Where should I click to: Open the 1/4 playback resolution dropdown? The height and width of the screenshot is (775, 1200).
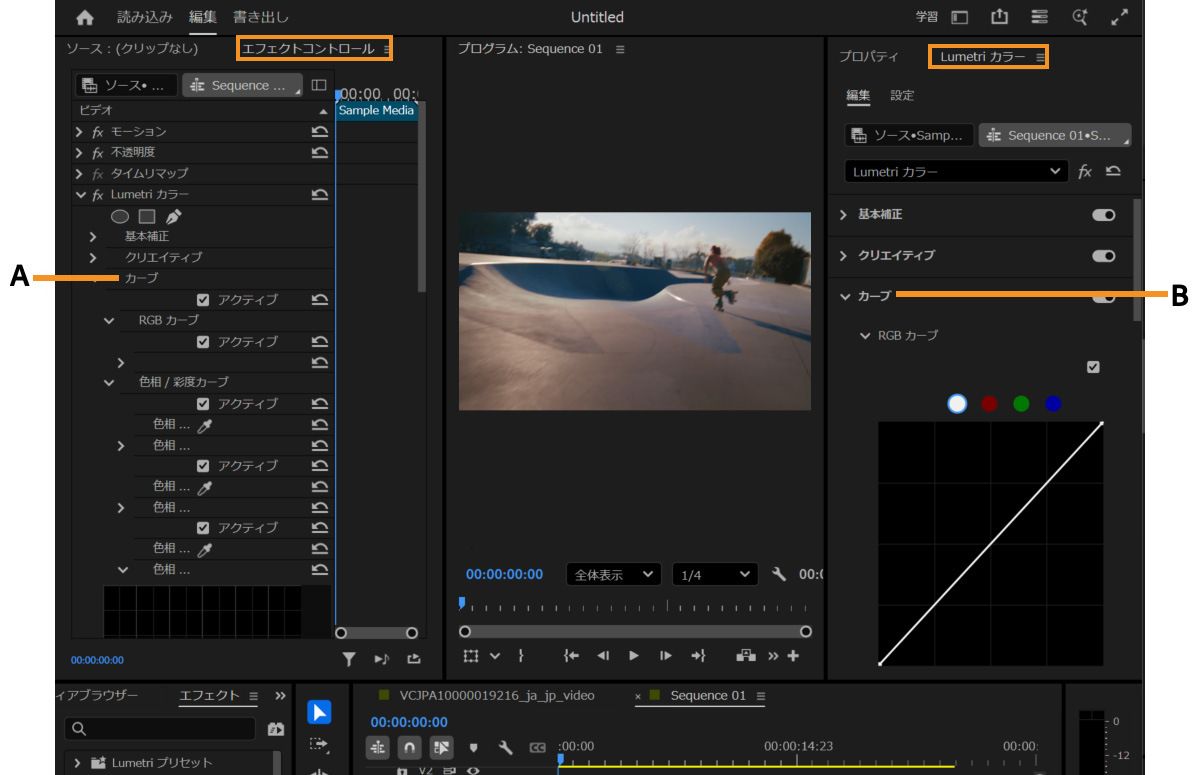(717, 574)
